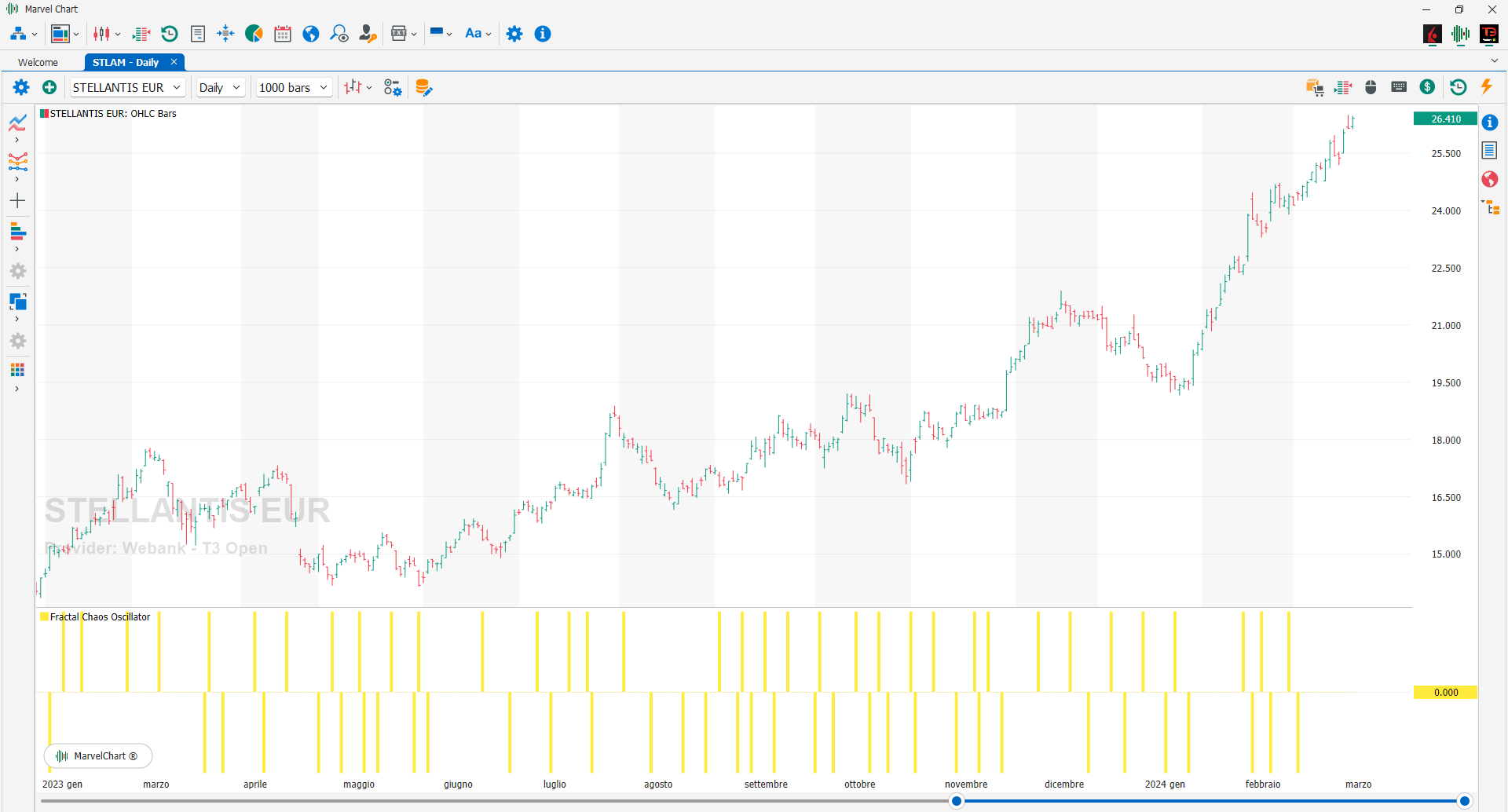Click the green plus add icon
The image size is (1508, 812).
tap(49, 87)
